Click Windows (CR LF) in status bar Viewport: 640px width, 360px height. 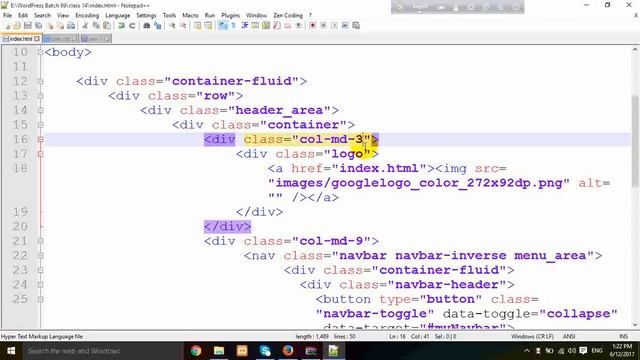(x=532, y=336)
